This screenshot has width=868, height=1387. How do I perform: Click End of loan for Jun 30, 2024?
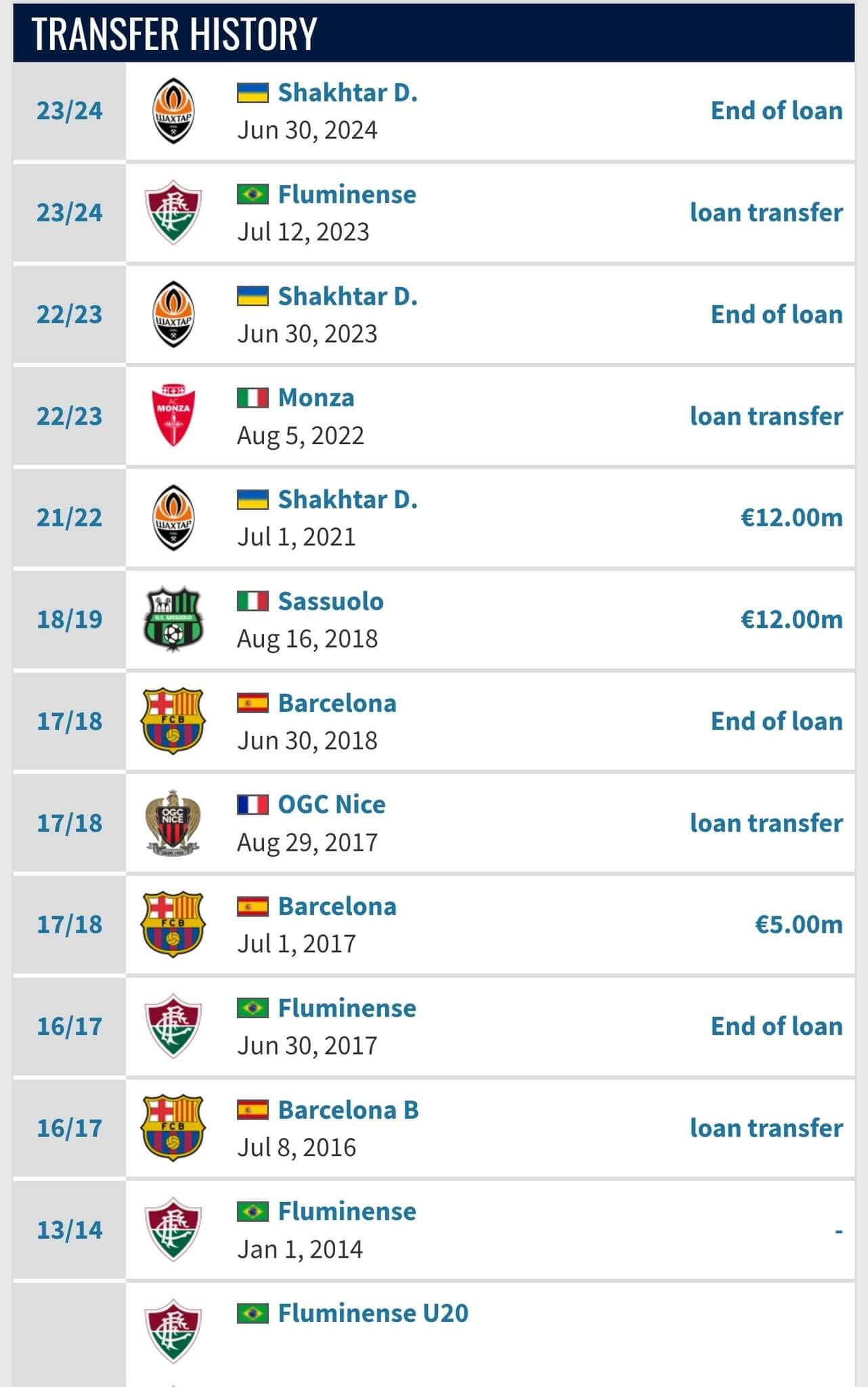tap(777, 111)
